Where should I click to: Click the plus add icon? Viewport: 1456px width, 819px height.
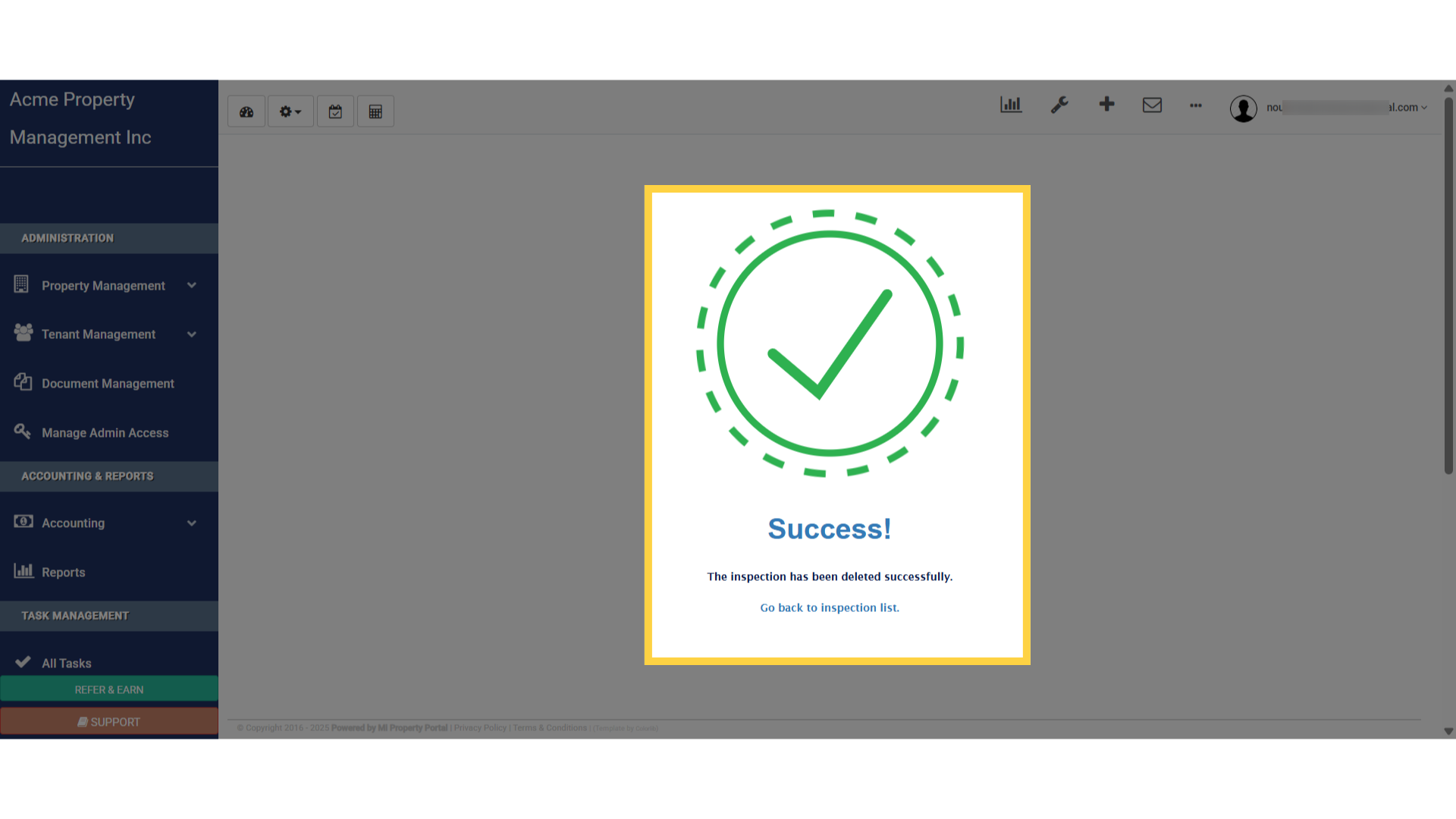pyautogui.click(x=1106, y=105)
